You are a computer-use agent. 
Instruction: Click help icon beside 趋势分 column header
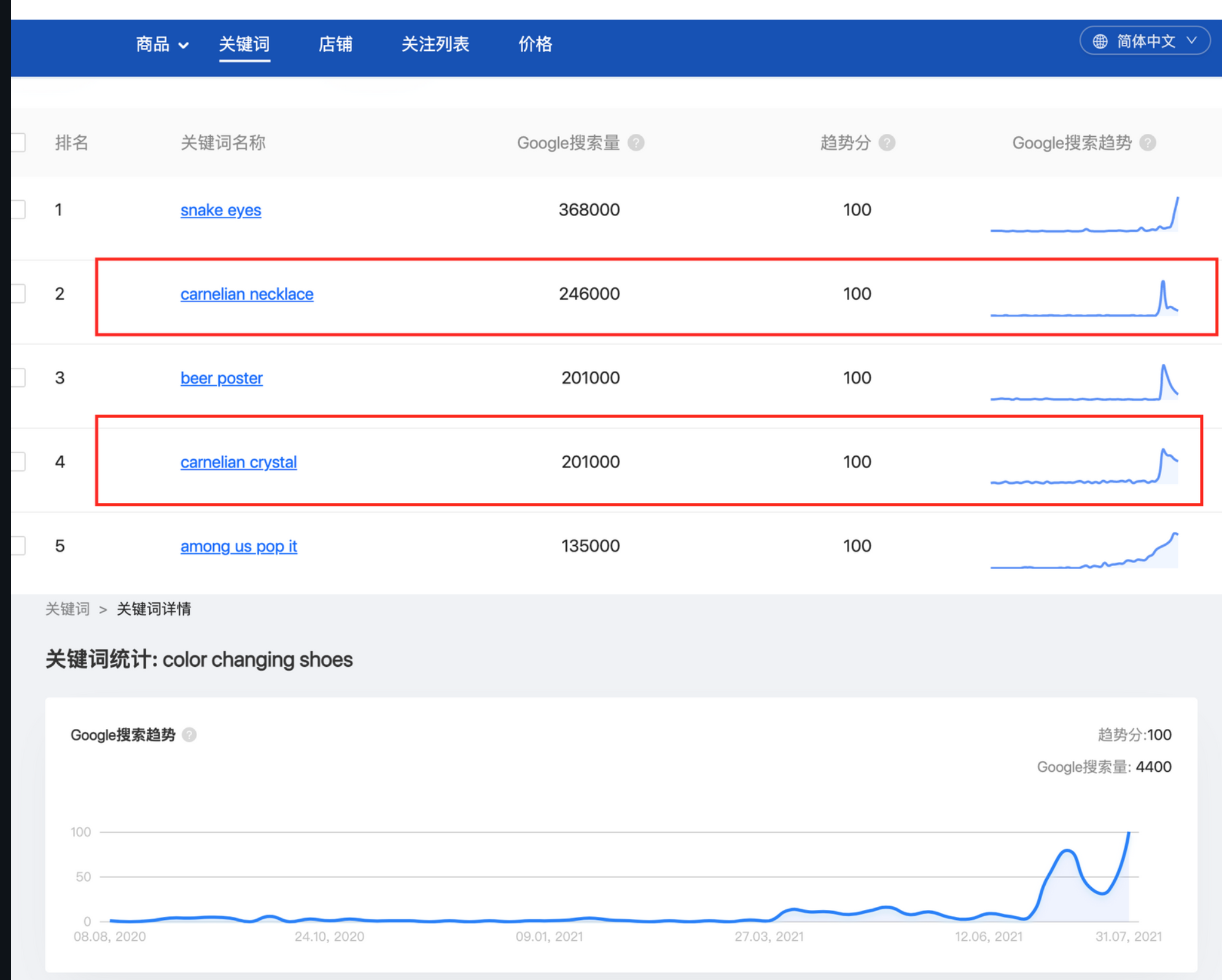887,143
